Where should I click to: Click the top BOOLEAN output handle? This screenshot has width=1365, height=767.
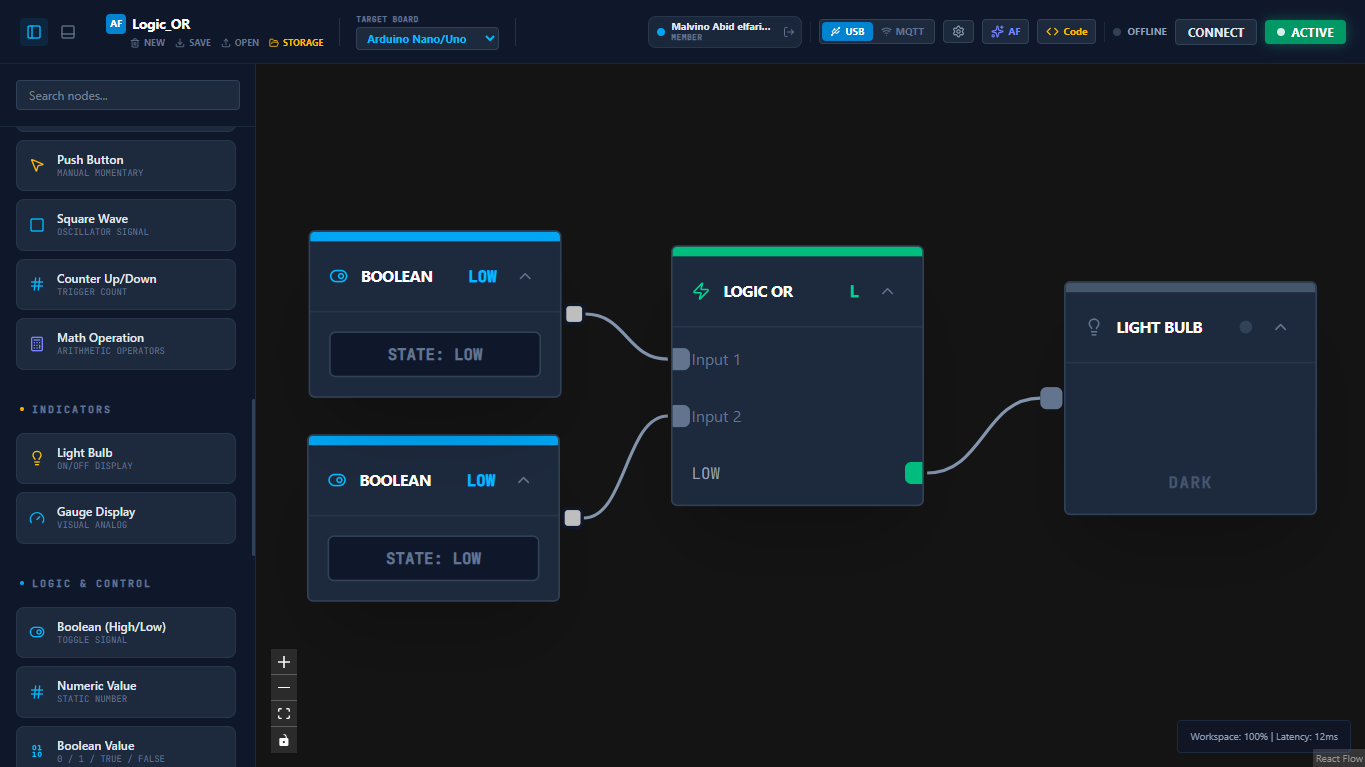574,314
